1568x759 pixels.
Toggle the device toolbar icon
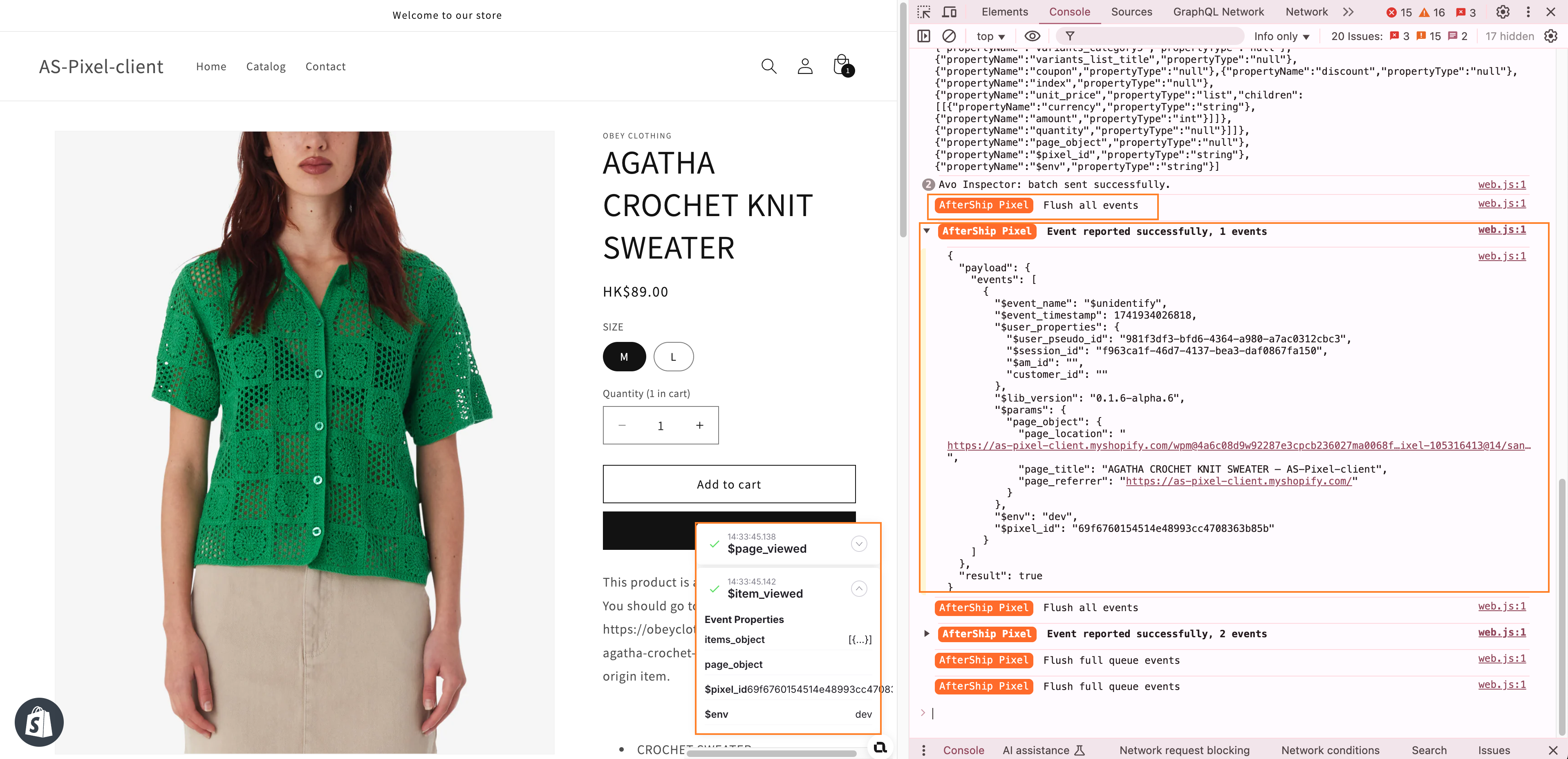click(x=949, y=11)
